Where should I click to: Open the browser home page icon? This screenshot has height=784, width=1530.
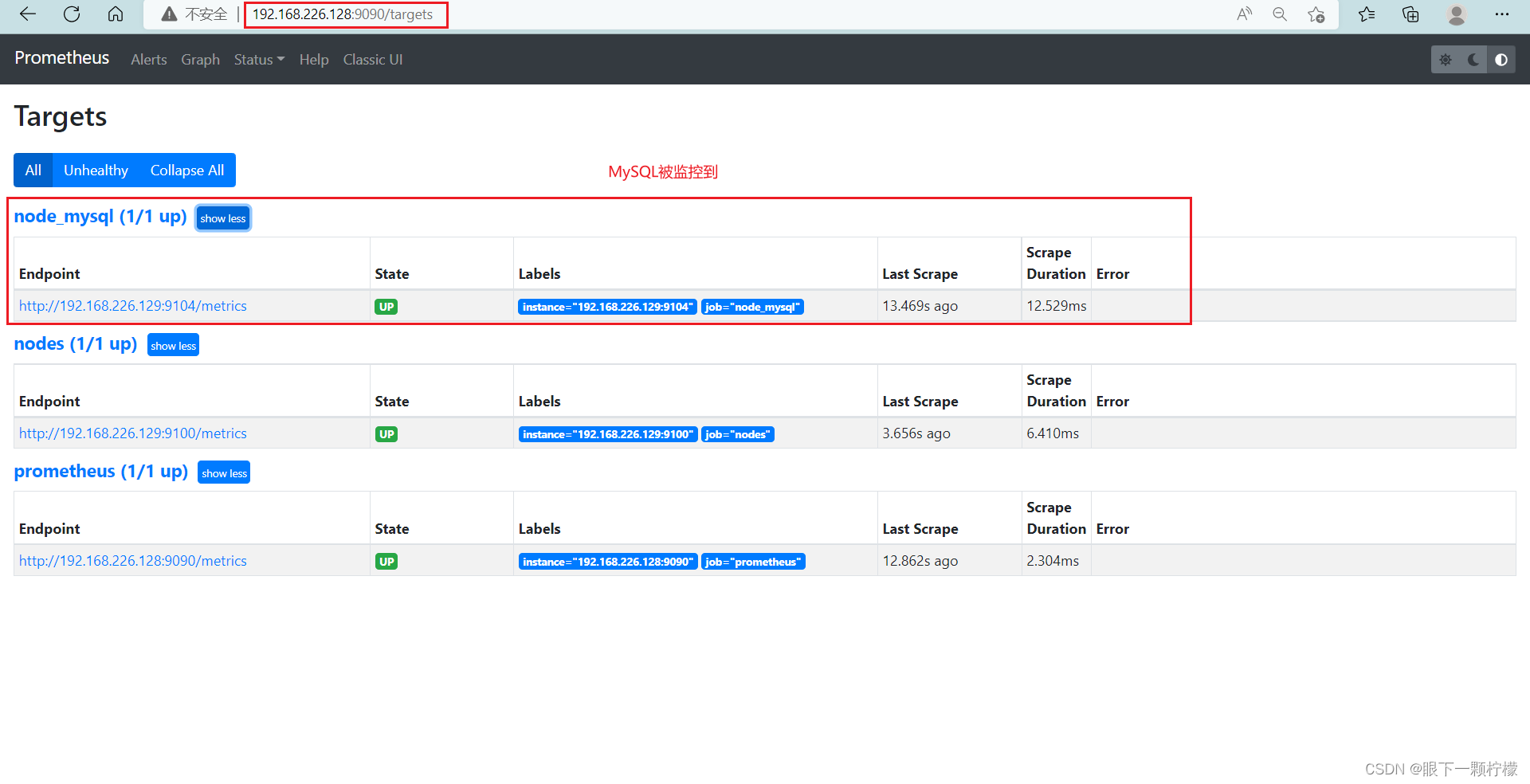pyautogui.click(x=116, y=14)
